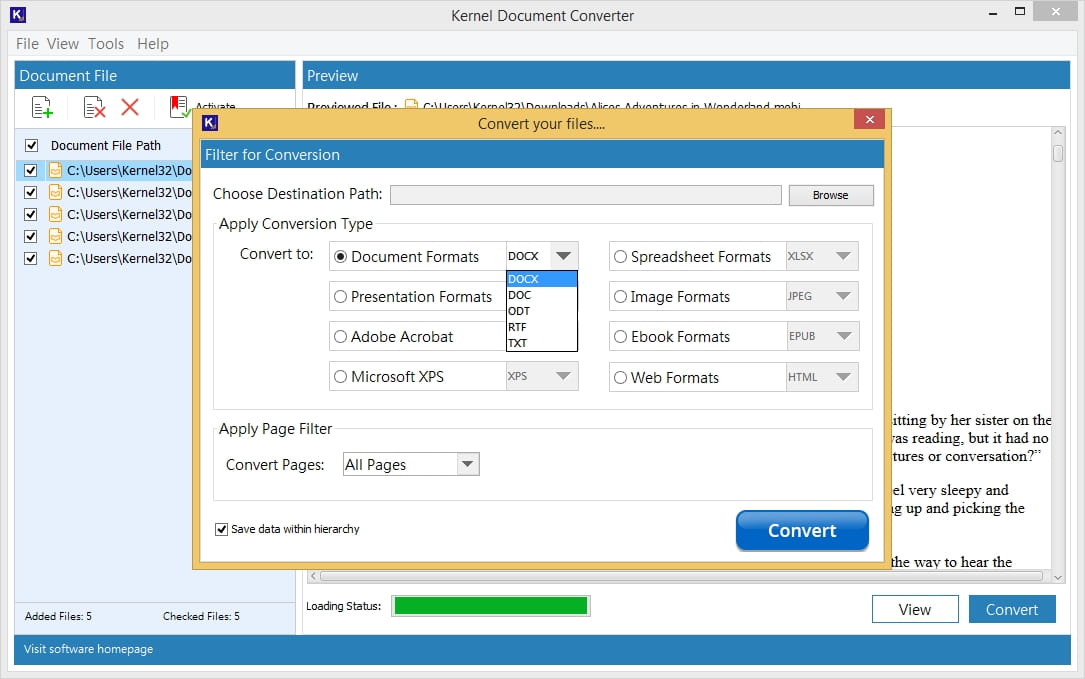Select the Image Formats radio button
The image size is (1085, 679).
pos(621,297)
